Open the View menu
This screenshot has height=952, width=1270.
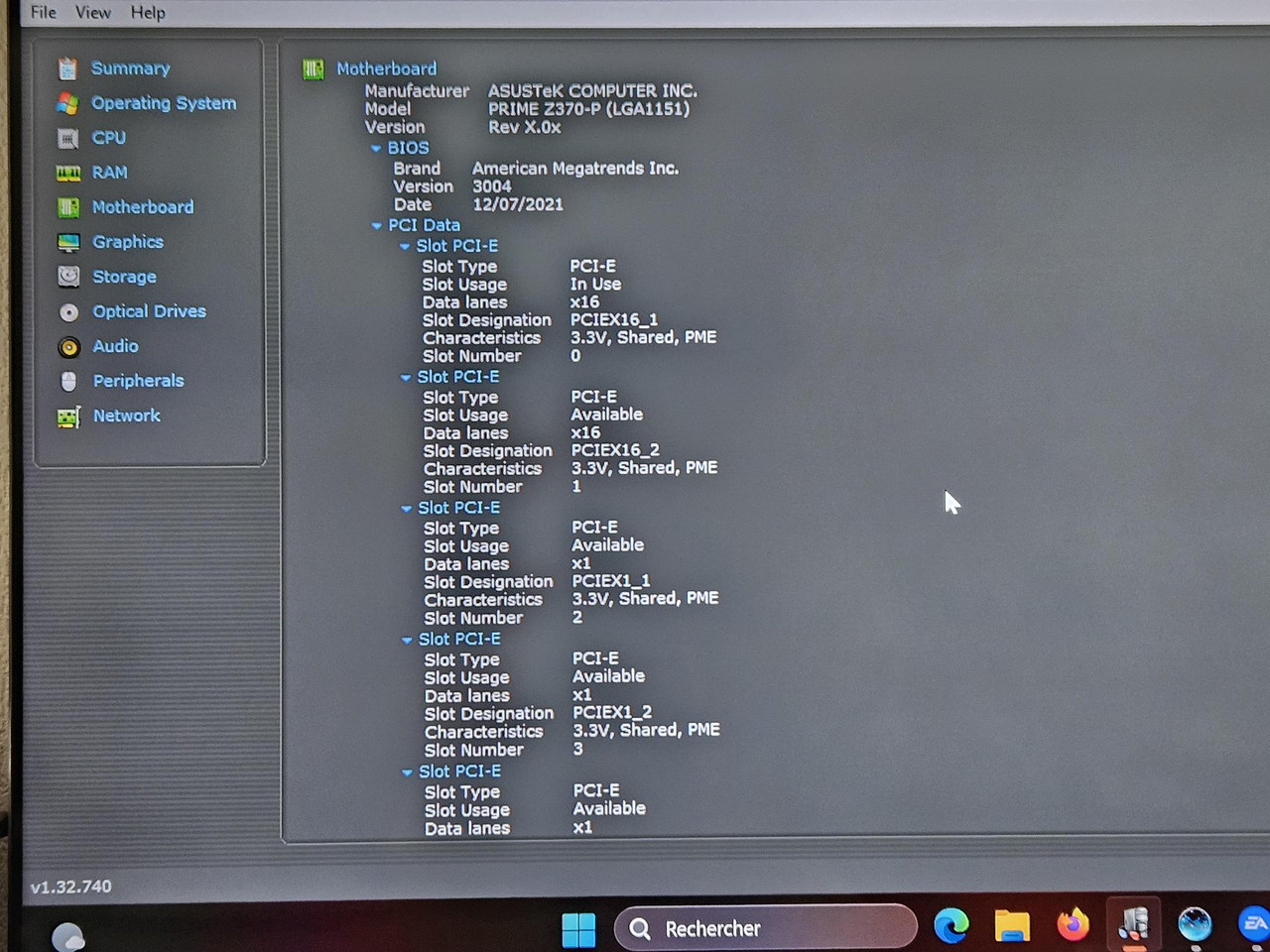(x=92, y=12)
